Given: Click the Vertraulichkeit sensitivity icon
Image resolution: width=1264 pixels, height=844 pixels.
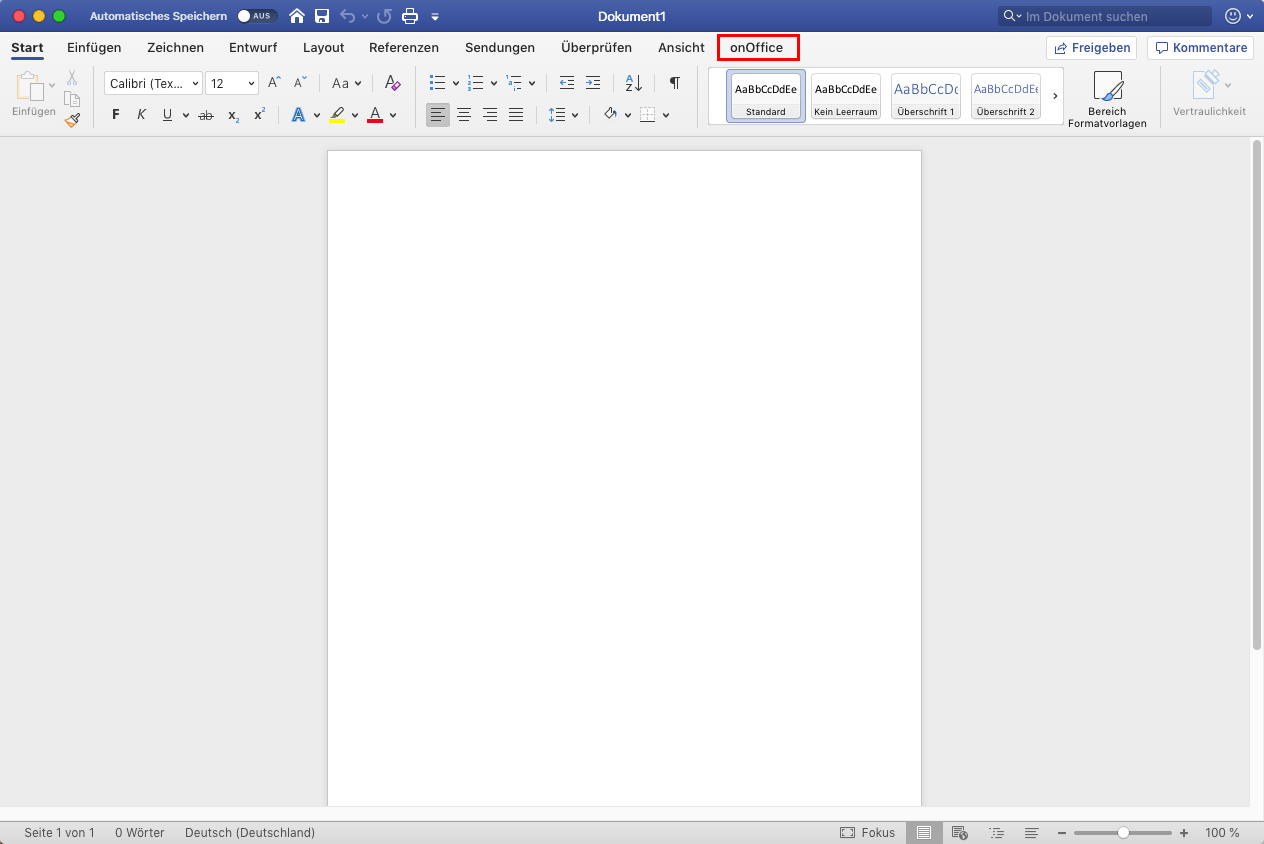Looking at the screenshot, I should pyautogui.click(x=1208, y=85).
